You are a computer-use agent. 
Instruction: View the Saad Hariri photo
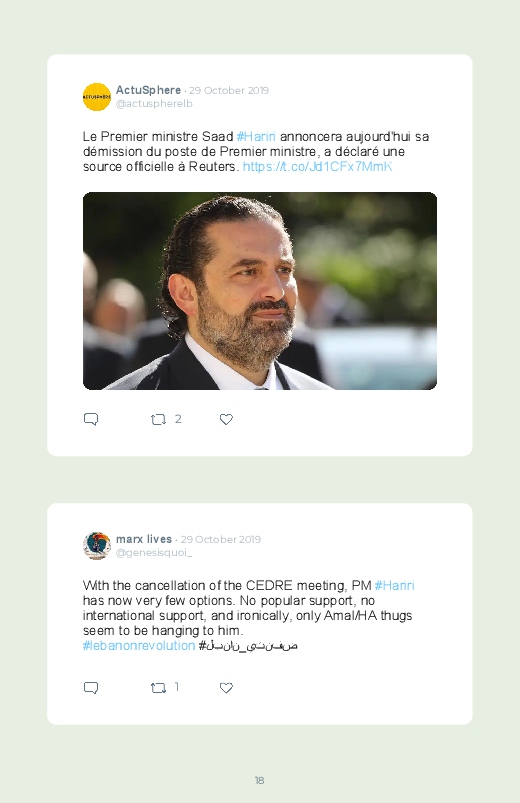pyautogui.click(x=260, y=291)
